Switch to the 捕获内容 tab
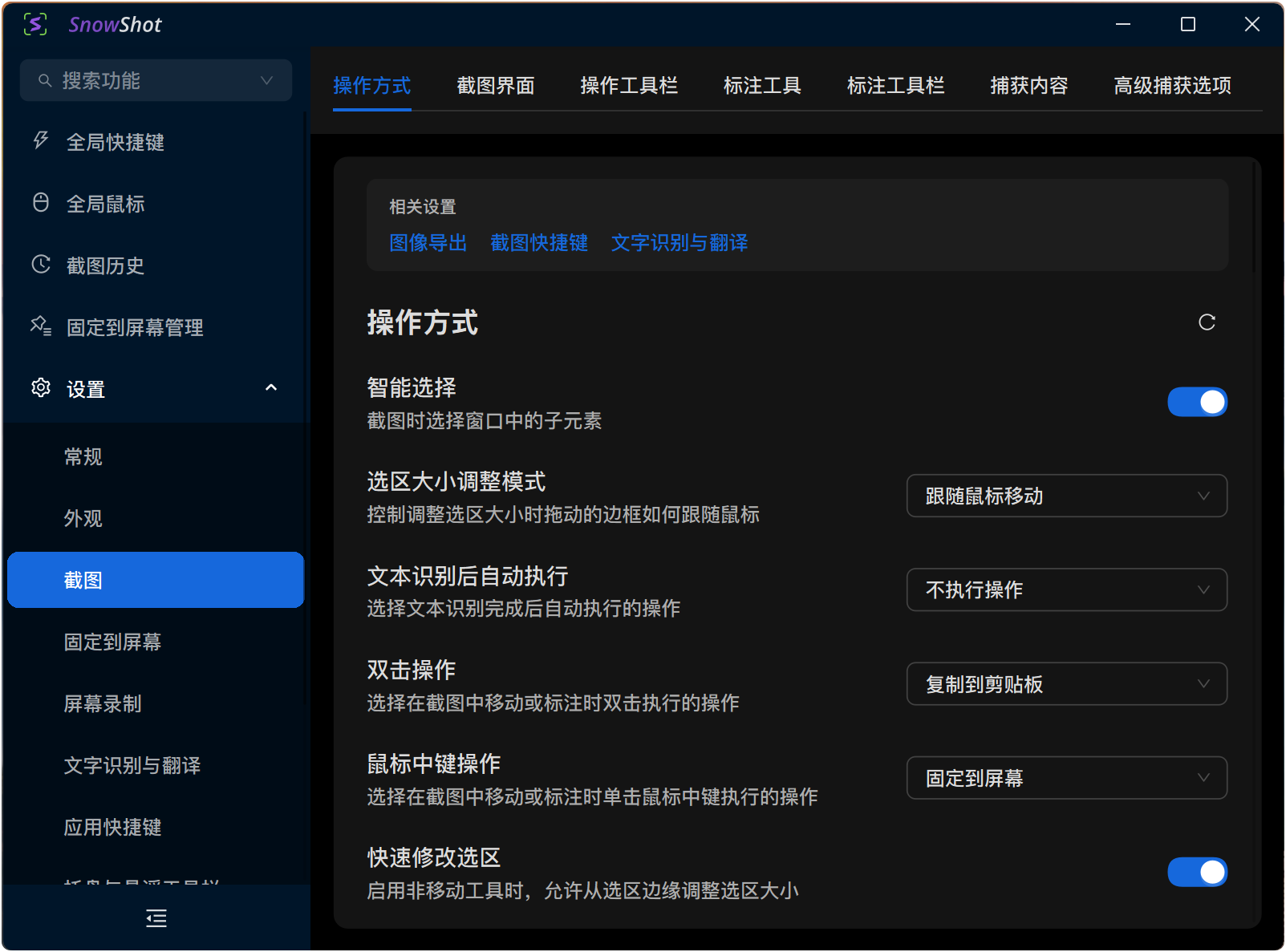Viewport: 1286px width, 952px height. (1029, 85)
